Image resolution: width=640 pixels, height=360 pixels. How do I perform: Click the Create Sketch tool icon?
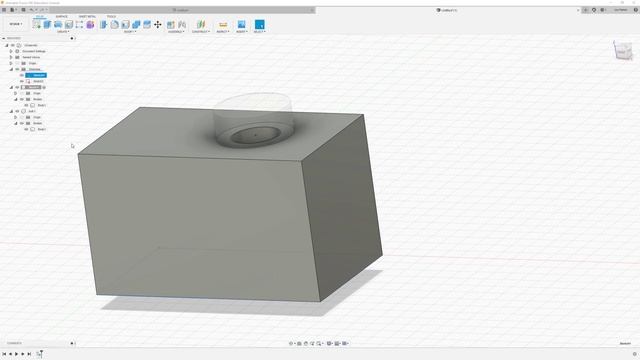pyautogui.click(x=36, y=24)
